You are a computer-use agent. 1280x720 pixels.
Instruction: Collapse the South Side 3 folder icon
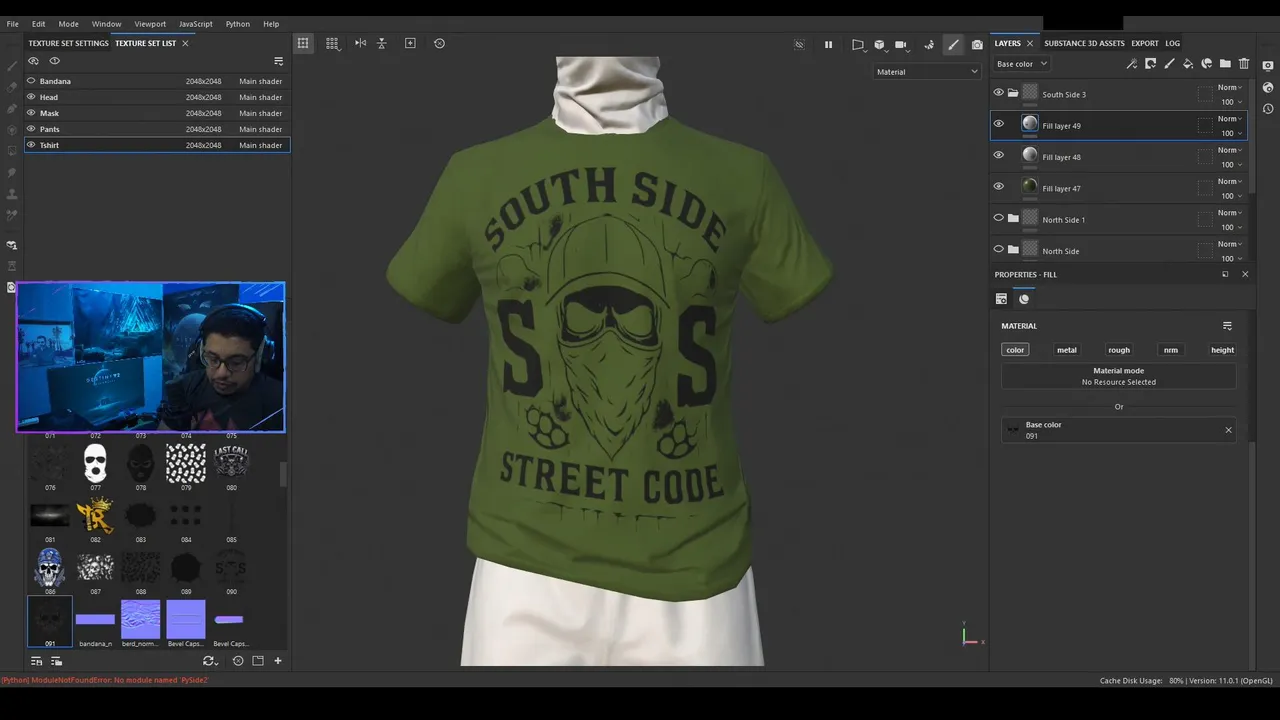coord(1013,93)
